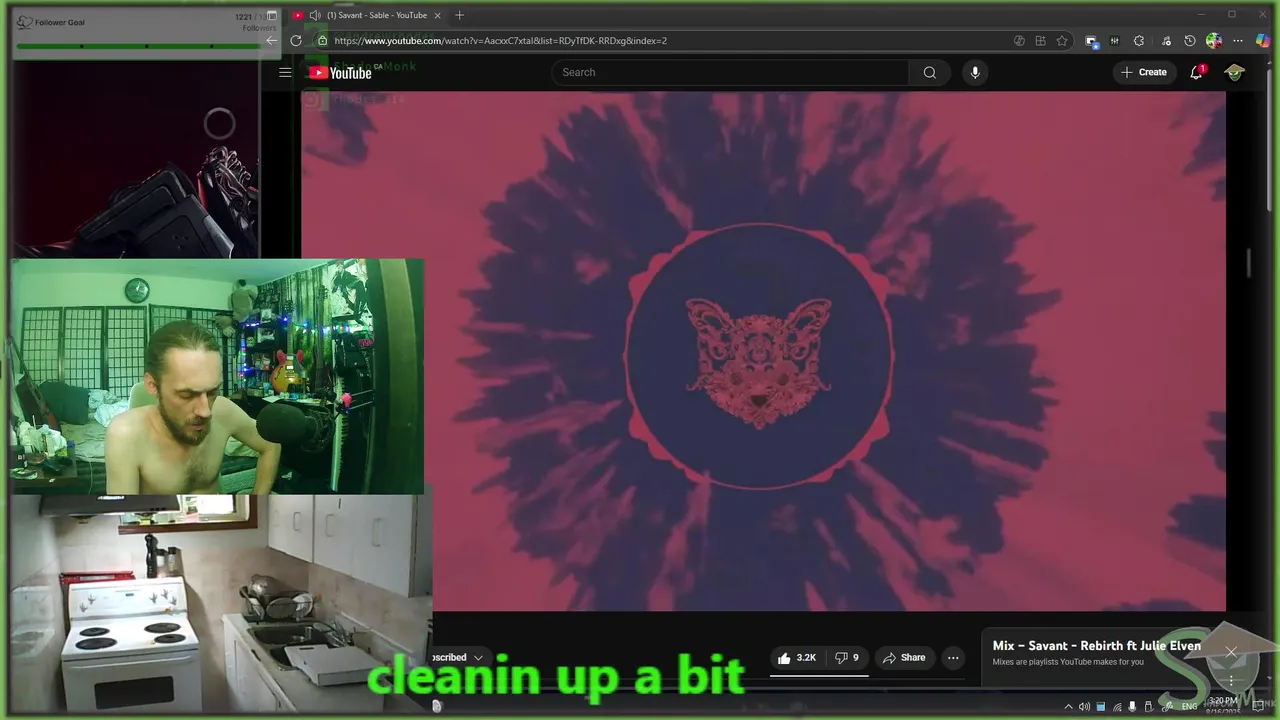Close the Savant - Sable tab
This screenshot has width=1280, height=720.
pyautogui.click(x=437, y=15)
